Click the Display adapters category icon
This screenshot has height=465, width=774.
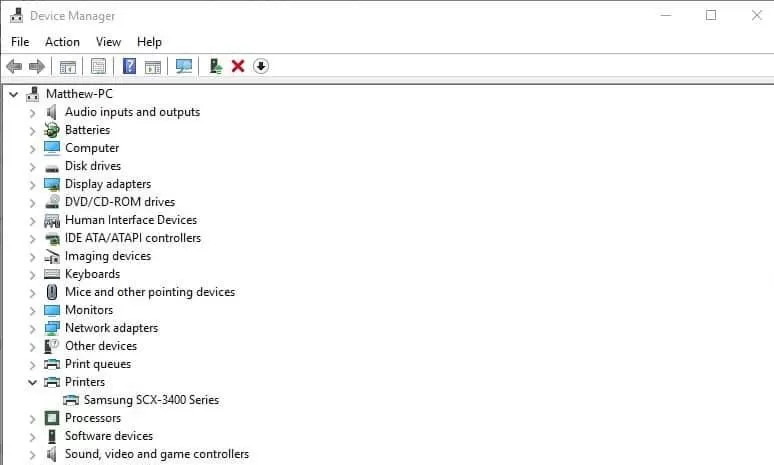click(x=51, y=184)
